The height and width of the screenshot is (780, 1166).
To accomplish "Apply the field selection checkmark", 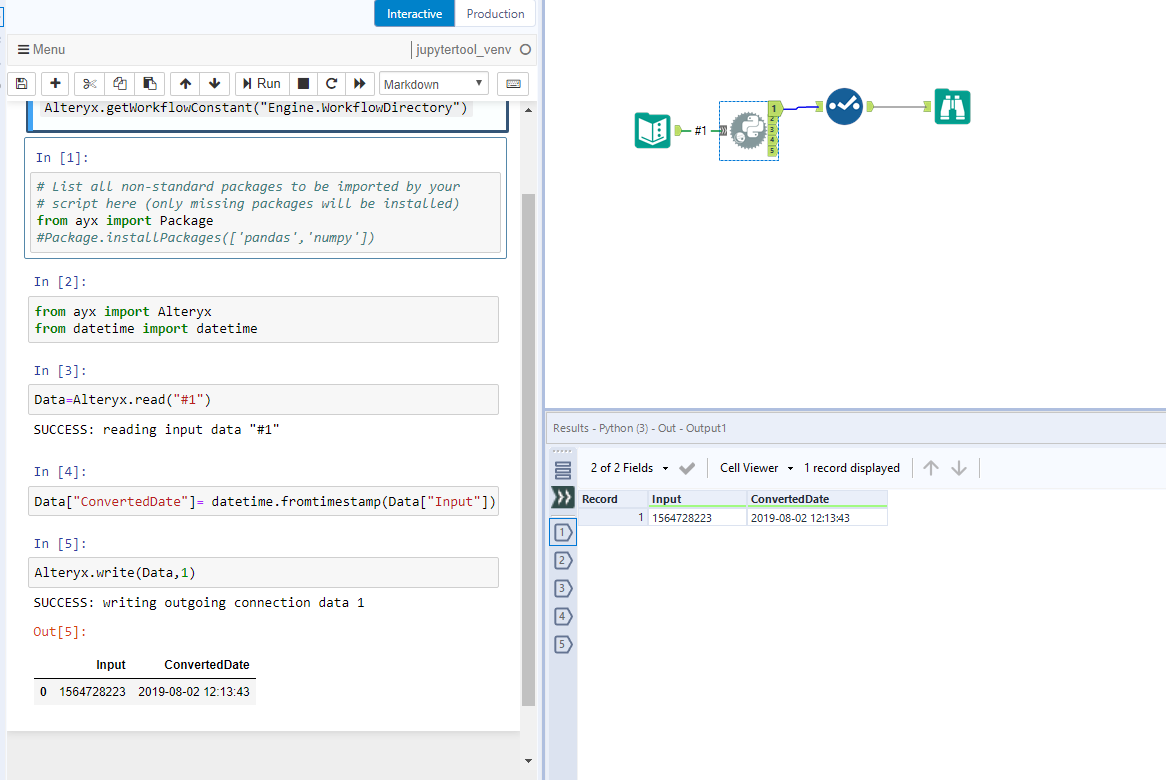I will click(687, 467).
